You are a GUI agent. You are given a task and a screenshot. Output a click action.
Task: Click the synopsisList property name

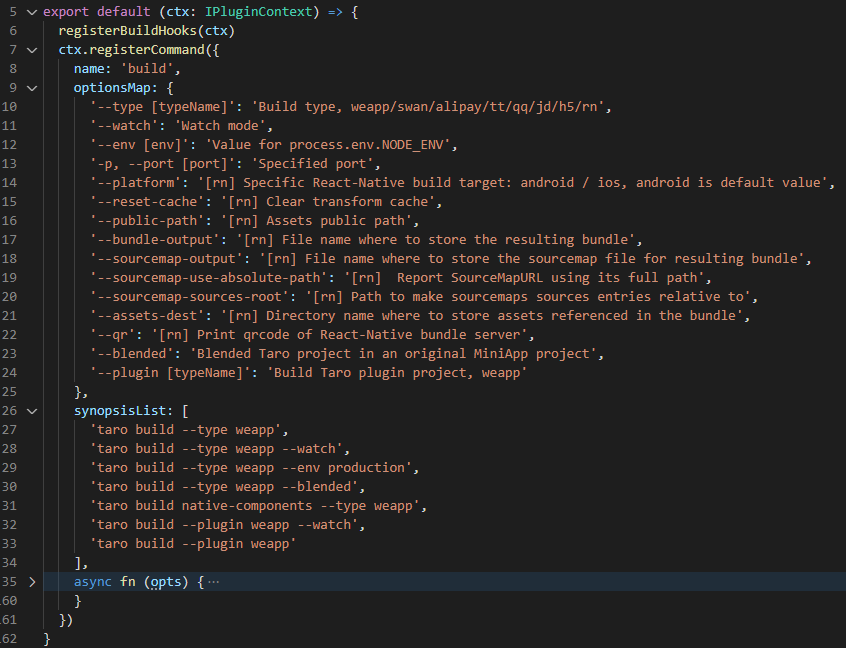[120, 411]
